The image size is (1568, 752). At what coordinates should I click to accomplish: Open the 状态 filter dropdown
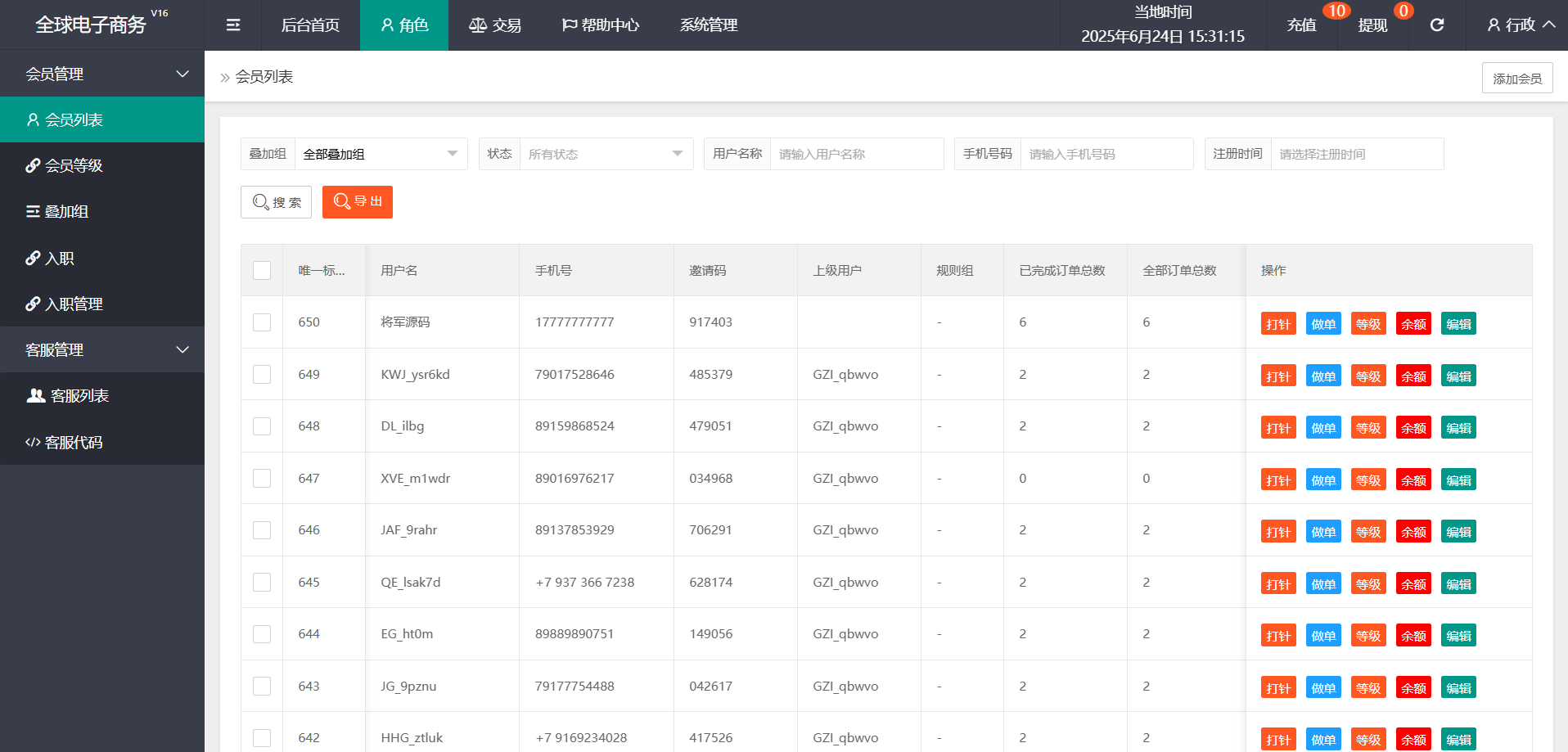[x=606, y=154]
